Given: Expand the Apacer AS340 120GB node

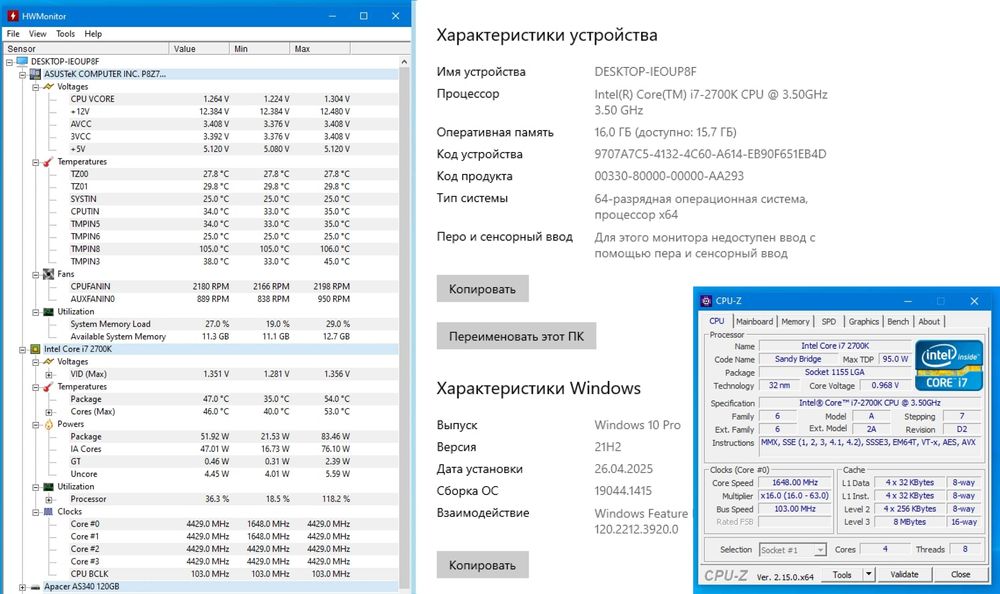Looking at the screenshot, I should [22, 587].
